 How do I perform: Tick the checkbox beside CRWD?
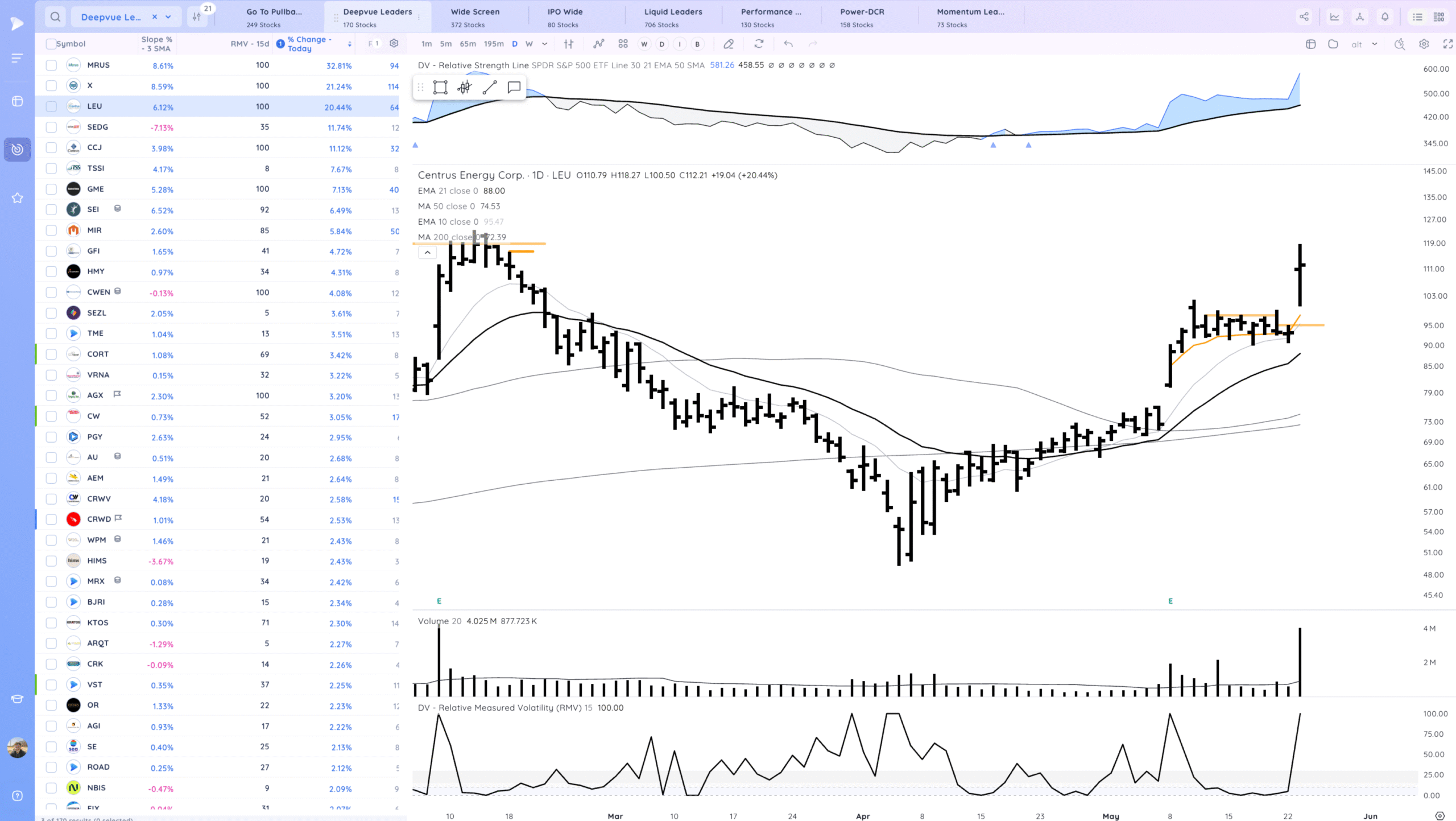pyautogui.click(x=51, y=518)
